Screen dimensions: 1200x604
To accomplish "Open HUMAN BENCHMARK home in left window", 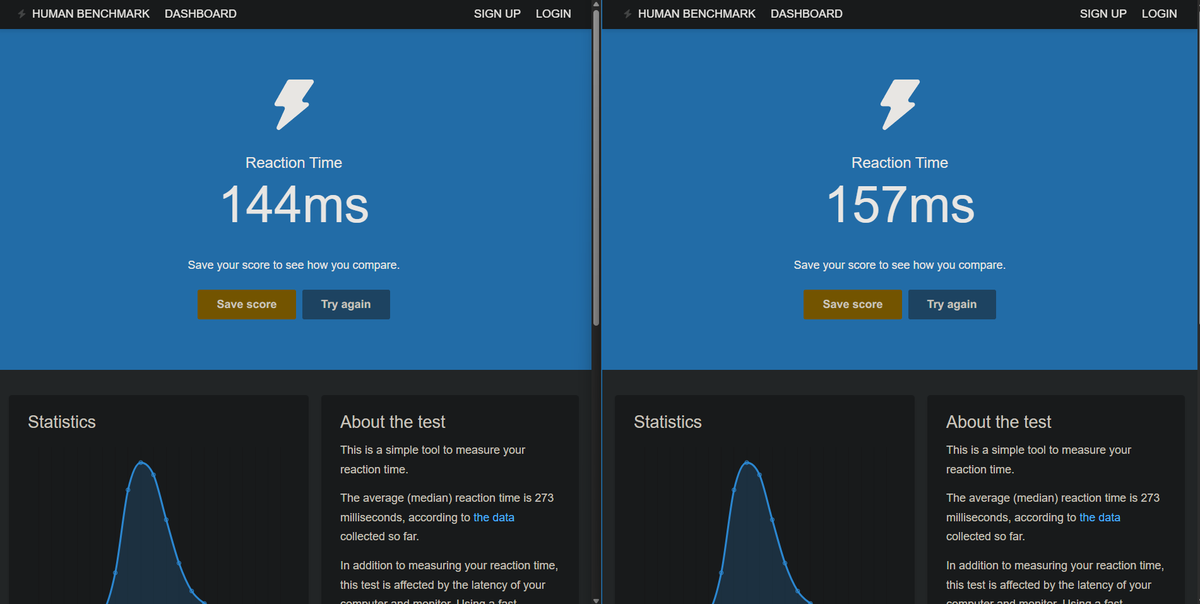I will point(91,14).
